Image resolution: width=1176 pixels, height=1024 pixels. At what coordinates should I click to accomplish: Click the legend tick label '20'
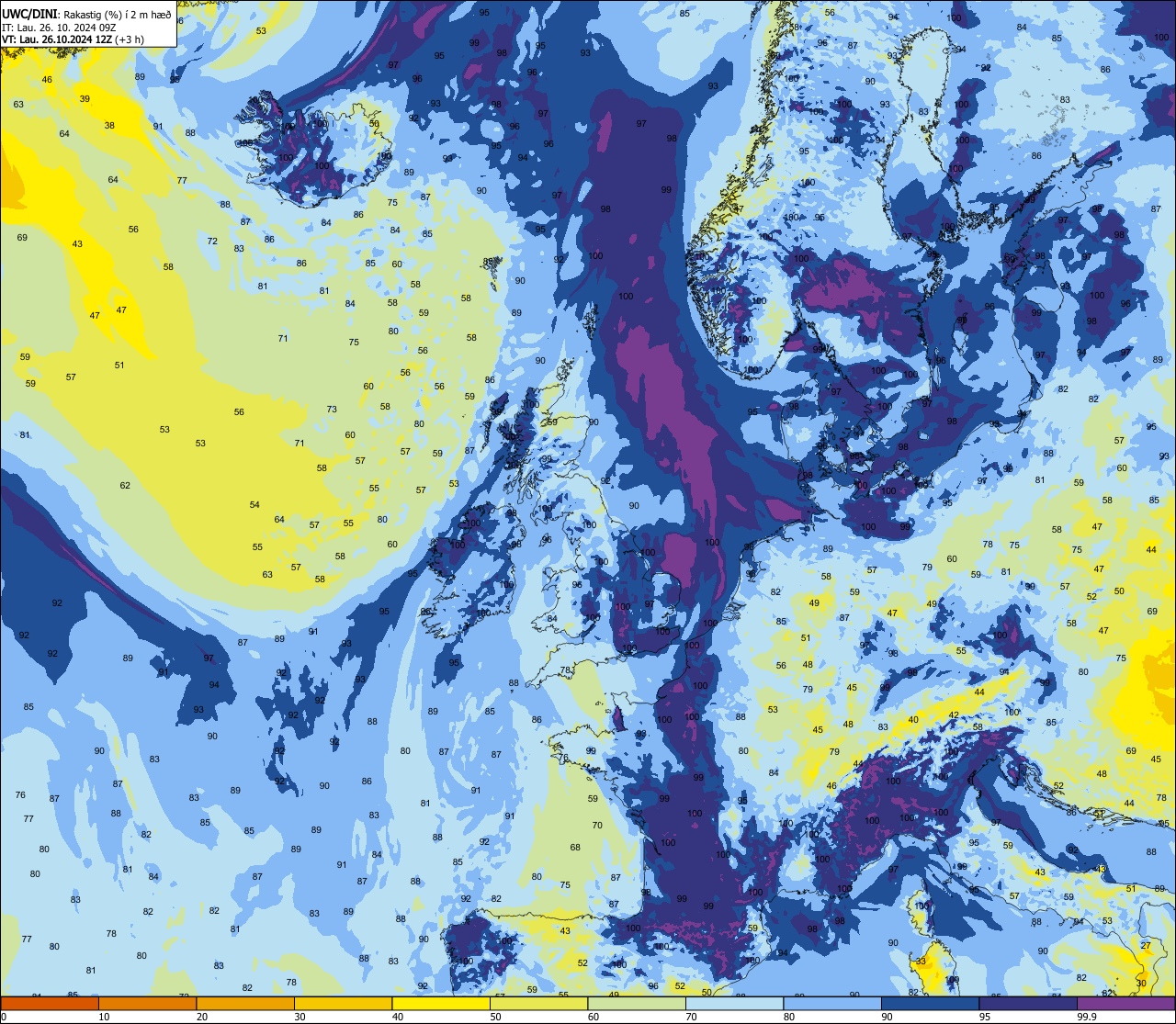(x=202, y=1017)
